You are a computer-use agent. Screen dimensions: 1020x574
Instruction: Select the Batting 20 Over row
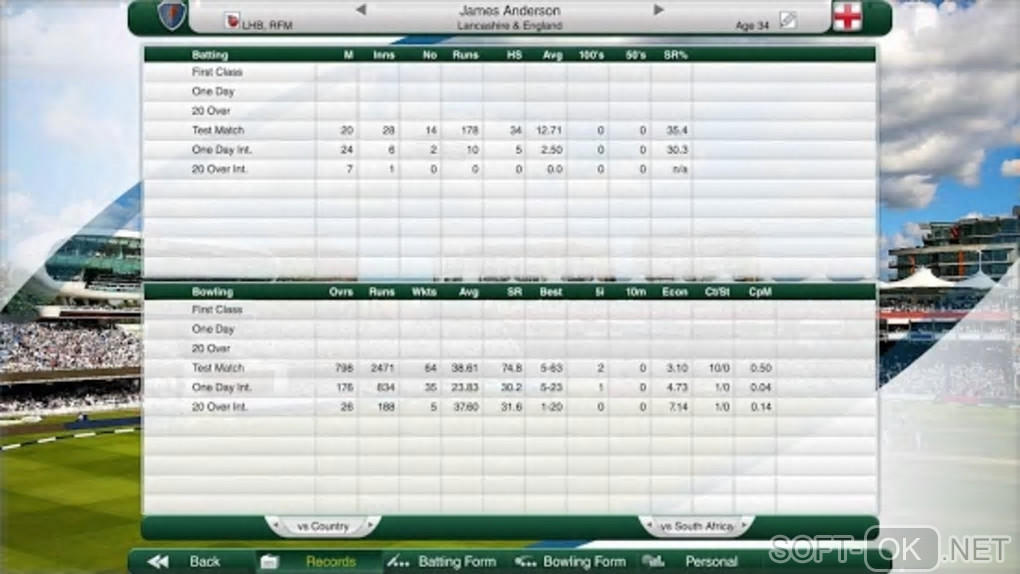pyautogui.click(x=509, y=111)
